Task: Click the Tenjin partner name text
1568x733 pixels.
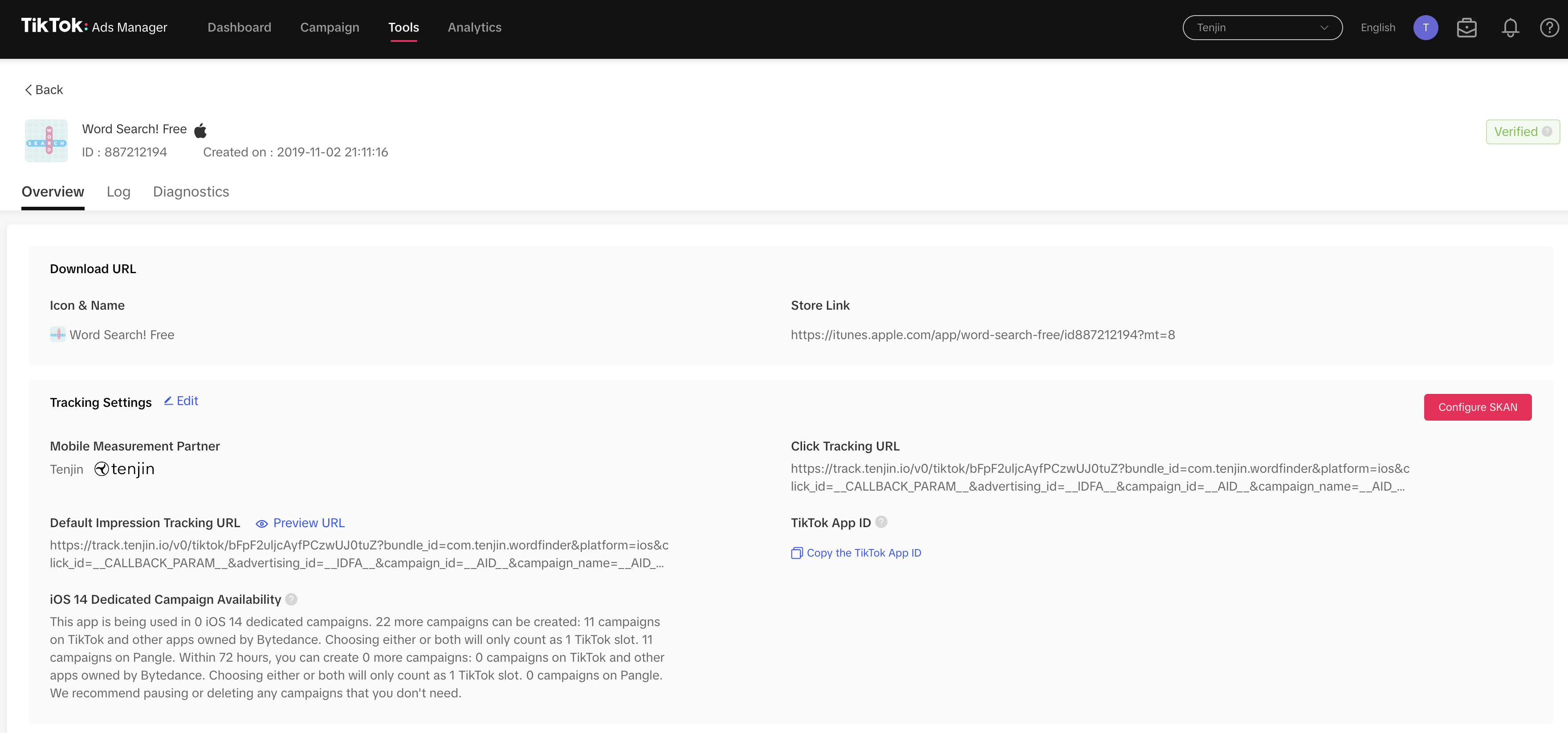Action: tap(66, 469)
